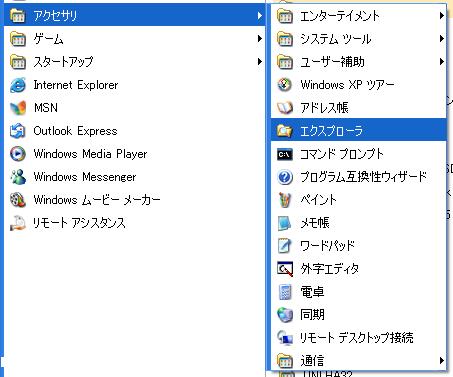Select 同期 label
This screenshot has height=377, width=453.
(312, 315)
